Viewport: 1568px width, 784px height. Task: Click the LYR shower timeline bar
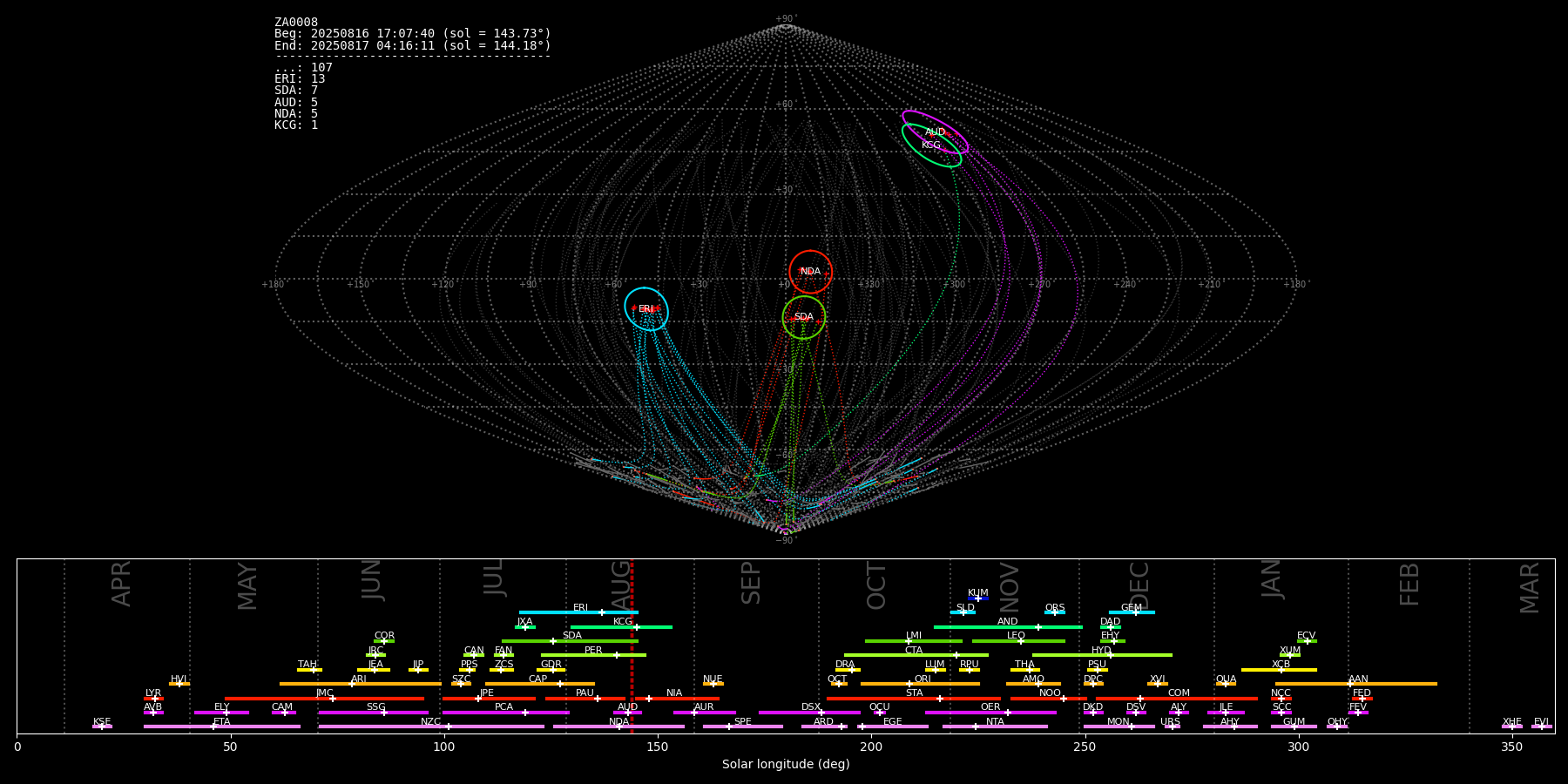[153, 699]
